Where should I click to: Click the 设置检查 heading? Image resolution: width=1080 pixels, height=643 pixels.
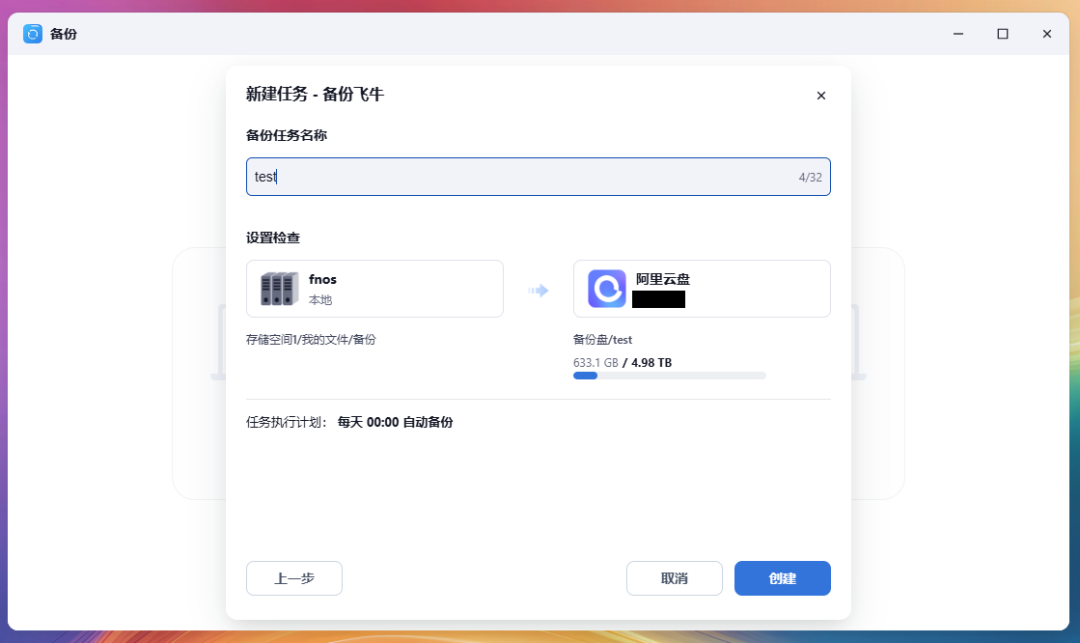pos(273,238)
